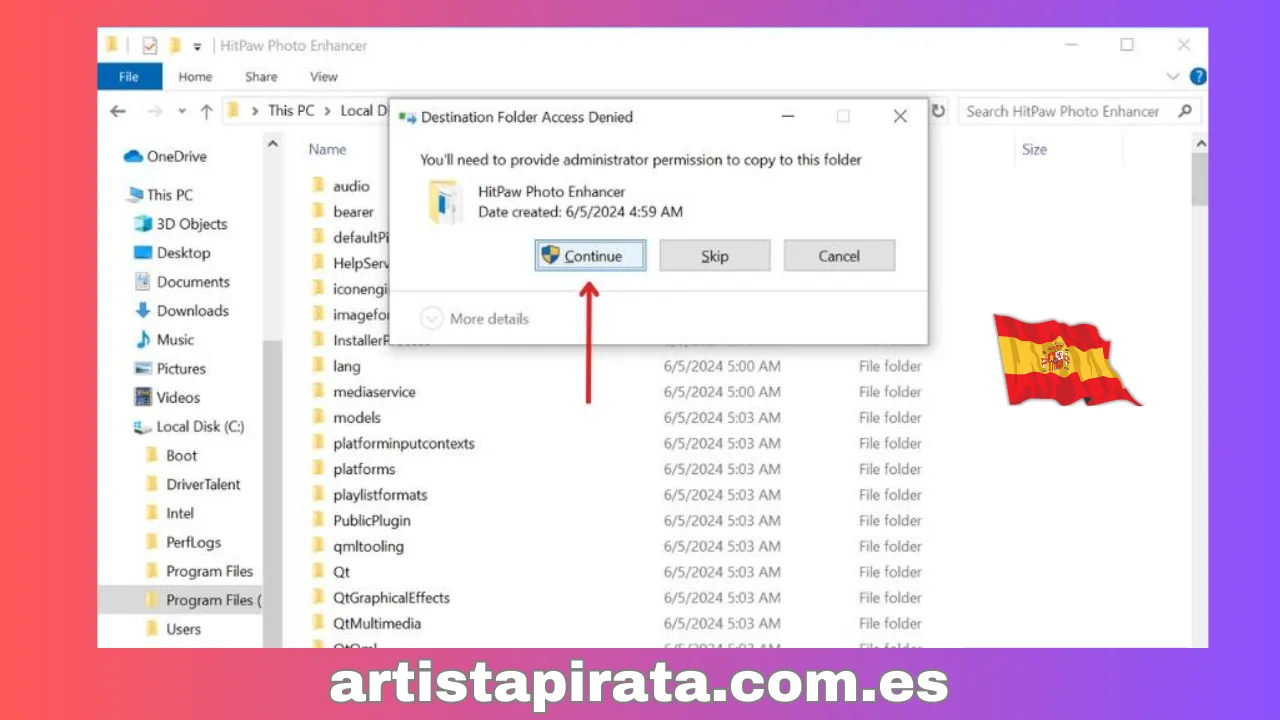Viewport: 1280px width, 720px height.
Task: Select This PC in the navigation pane
Action: pyautogui.click(x=159, y=195)
